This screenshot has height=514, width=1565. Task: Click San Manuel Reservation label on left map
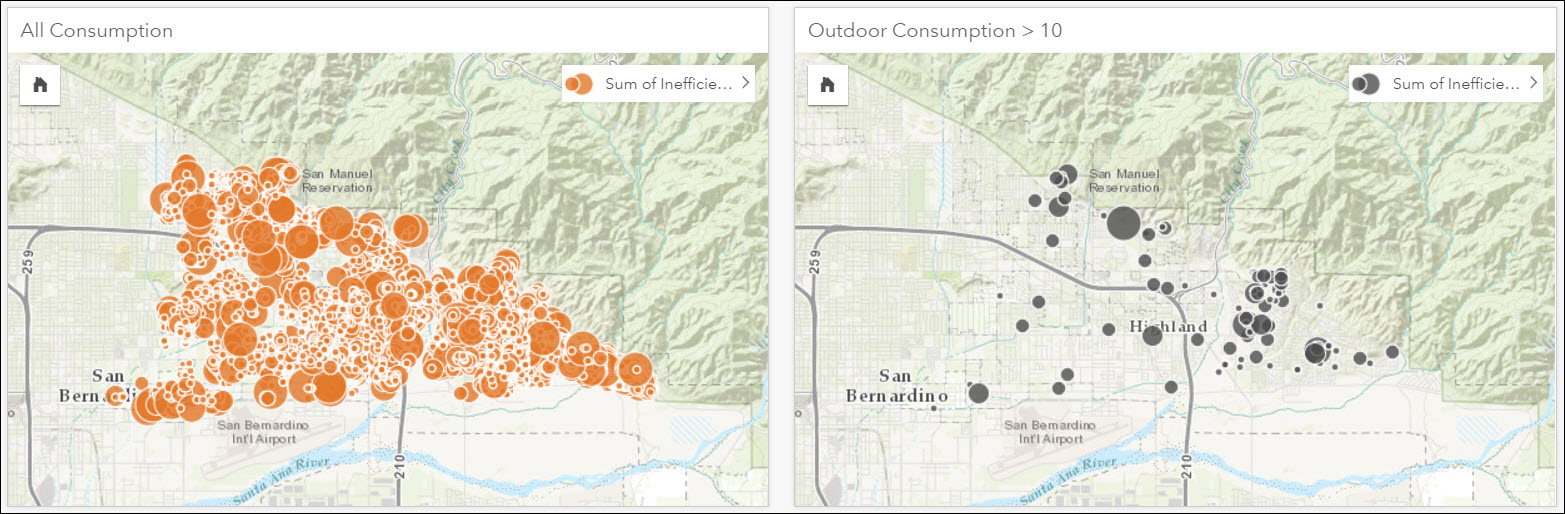coord(337,181)
